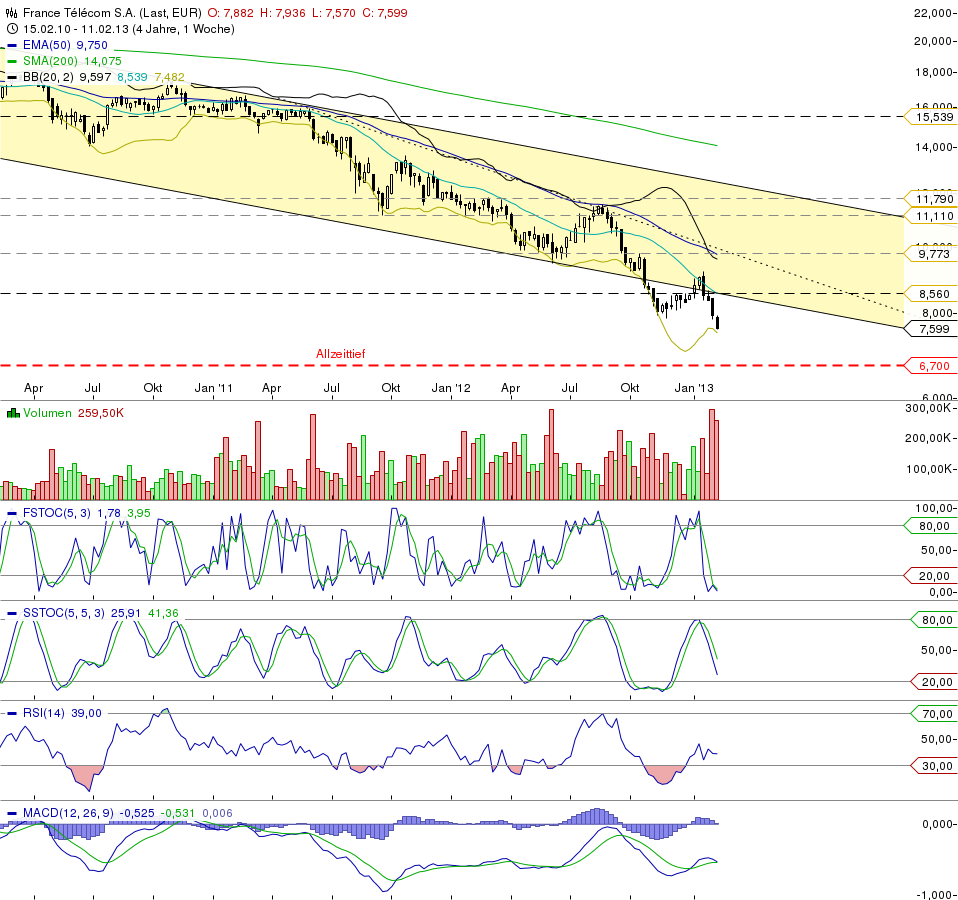This screenshot has width=958, height=900.
Task: Select the SMA(200) indicator label
Action: click(51, 61)
